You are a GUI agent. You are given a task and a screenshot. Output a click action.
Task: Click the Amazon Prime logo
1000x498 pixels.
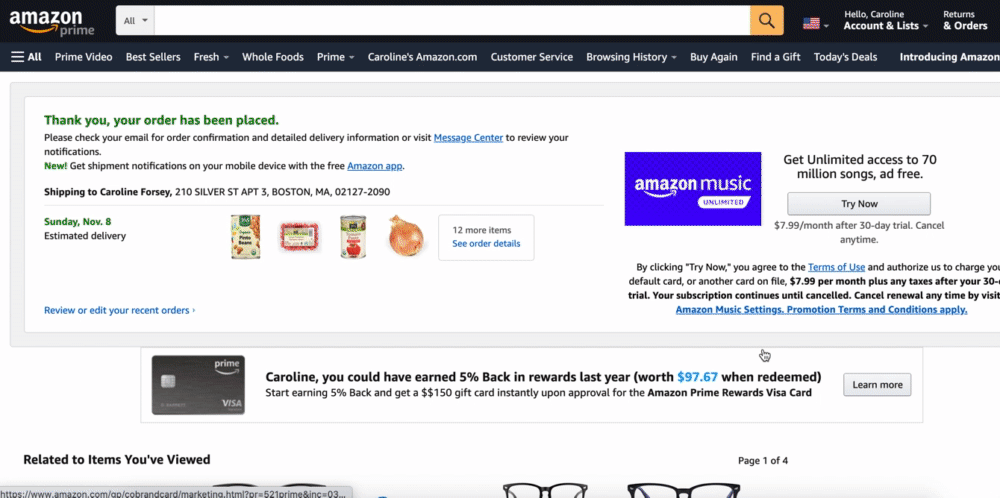52,22
